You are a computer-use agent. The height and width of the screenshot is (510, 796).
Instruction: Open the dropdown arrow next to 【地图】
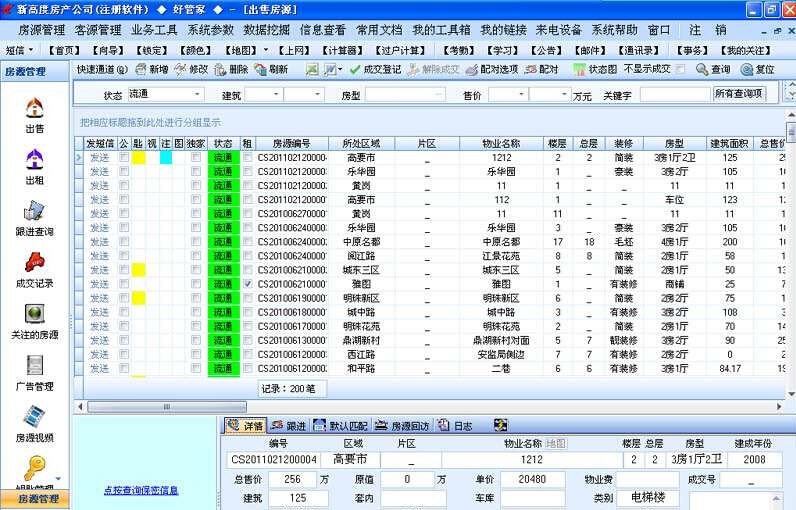click(x=266, y=50)
